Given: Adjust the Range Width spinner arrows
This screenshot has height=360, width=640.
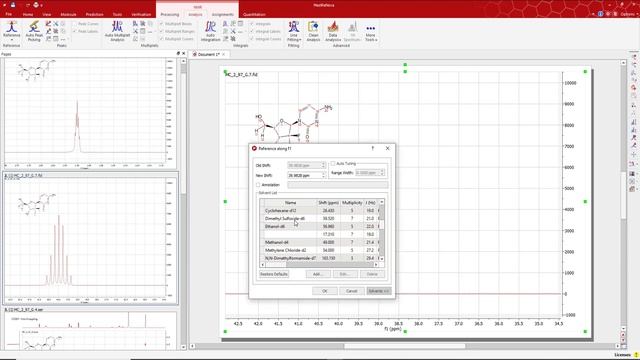Looking at the screenshot, I should (382, 173).
